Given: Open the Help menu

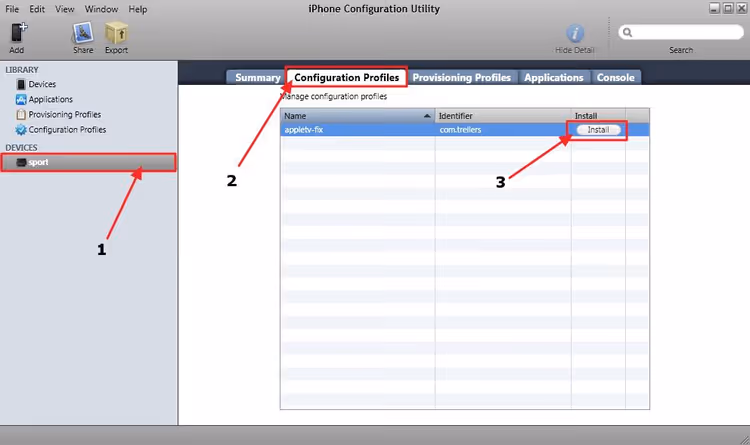Looking at the screenshot, I should point(138,9).
